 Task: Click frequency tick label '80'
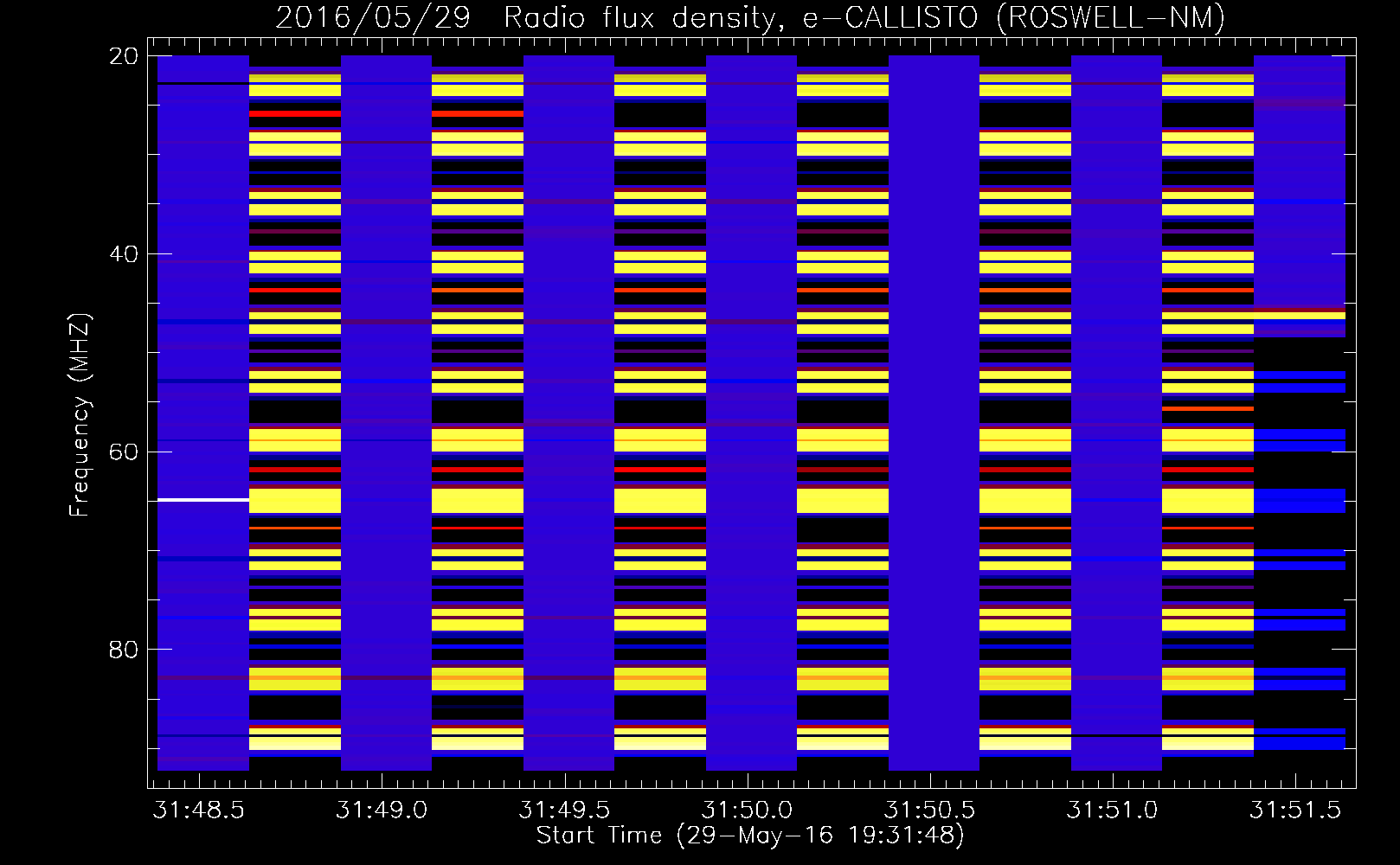point(125,649)
